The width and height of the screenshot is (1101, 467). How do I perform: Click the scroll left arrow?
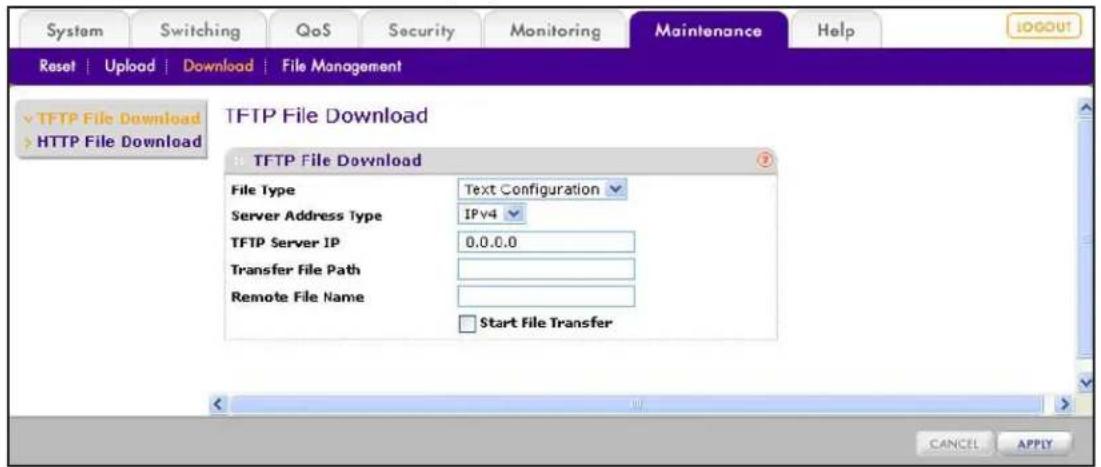218,405
